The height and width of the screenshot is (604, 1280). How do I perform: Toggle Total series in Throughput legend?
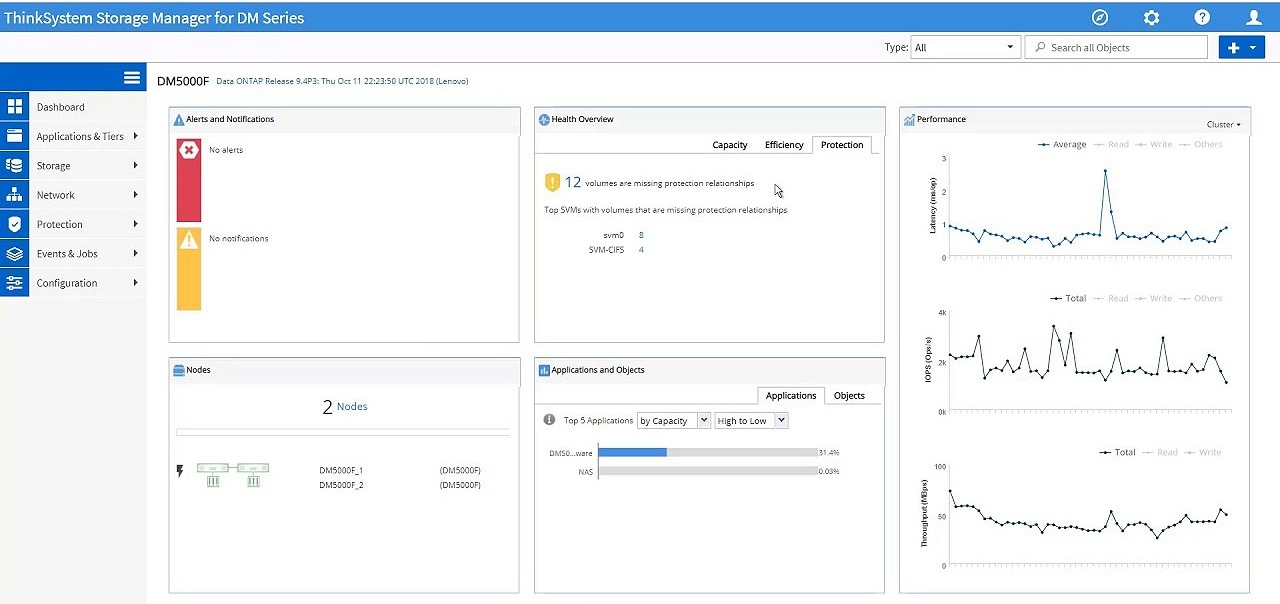(x=1117, y=452)
